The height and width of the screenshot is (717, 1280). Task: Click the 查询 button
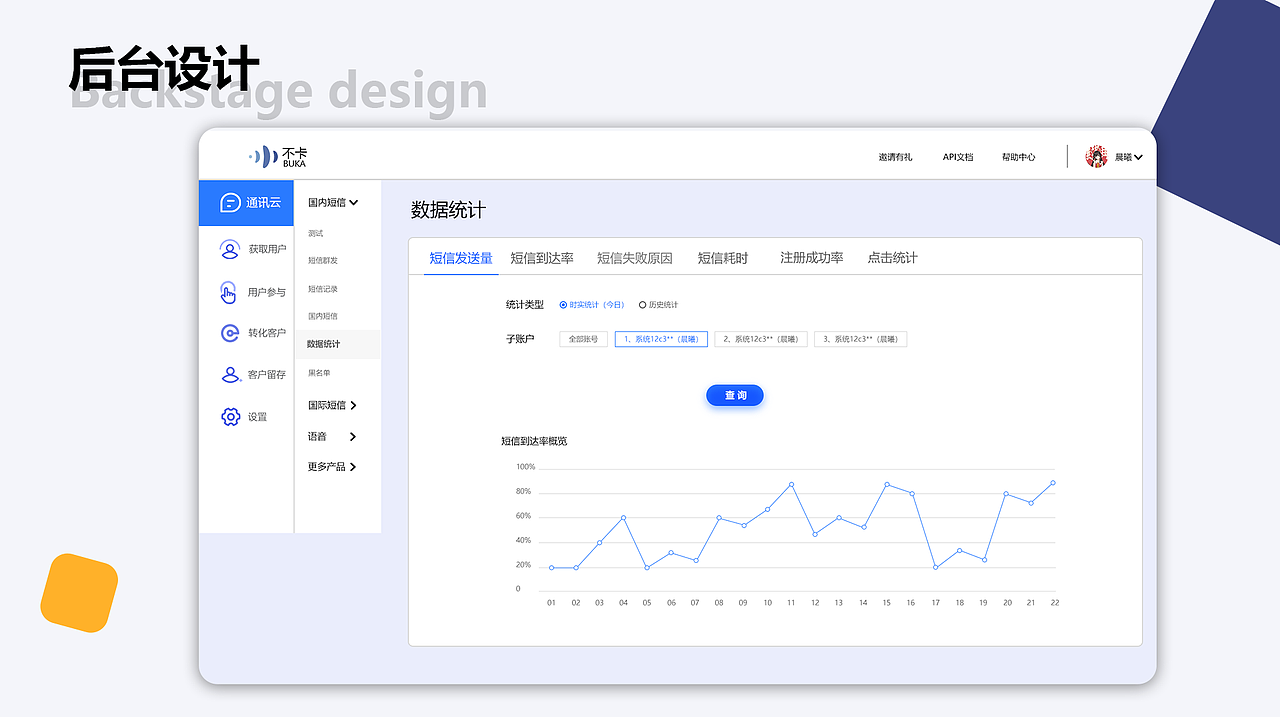point(734,395)
